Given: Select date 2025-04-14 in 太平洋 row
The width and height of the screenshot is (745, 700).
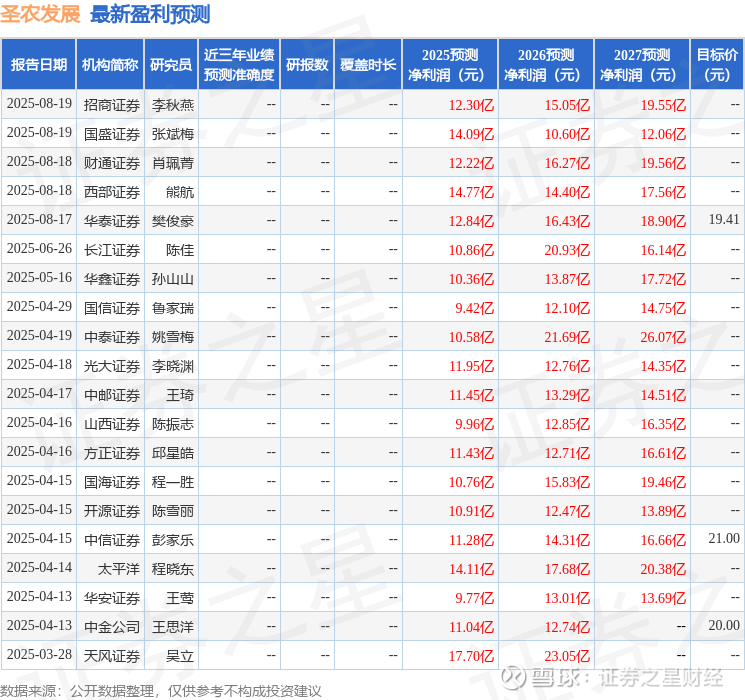Looking at the screenshot, I should point(39,567).
